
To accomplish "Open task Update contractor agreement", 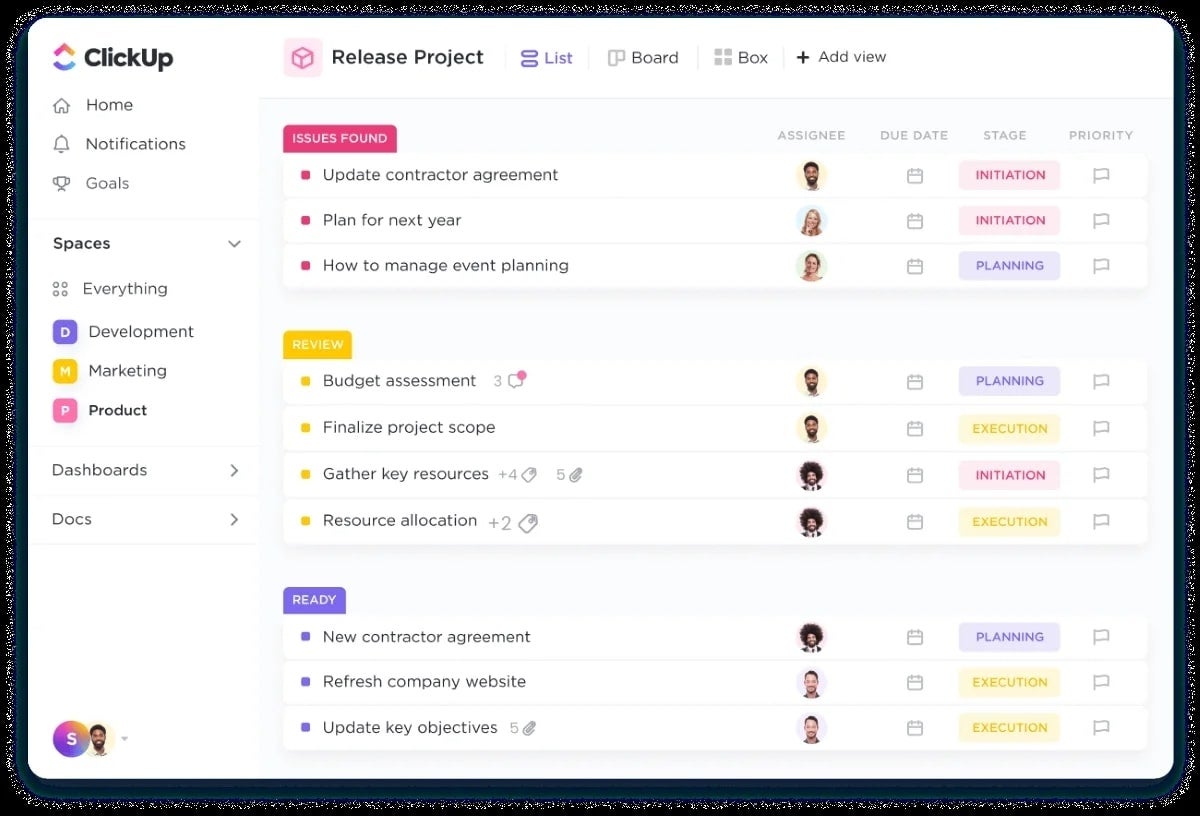I will click(440, 175).
